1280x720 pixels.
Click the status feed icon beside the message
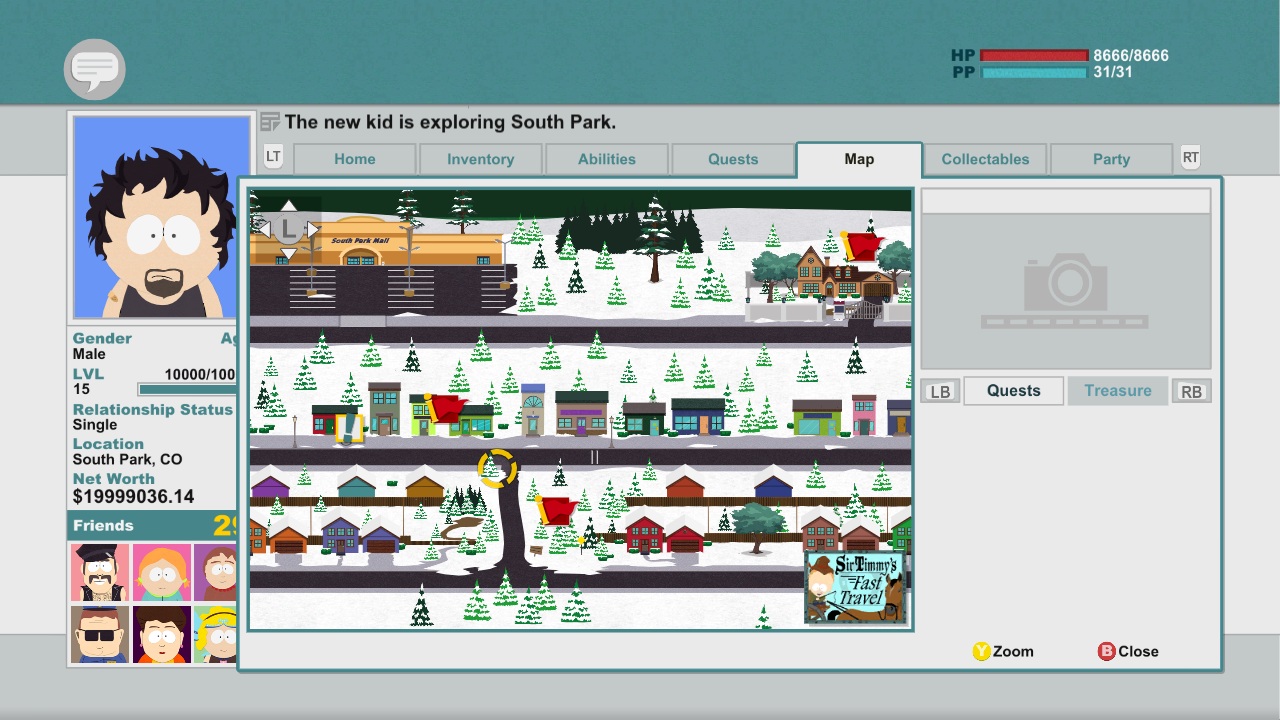[270, 123]
